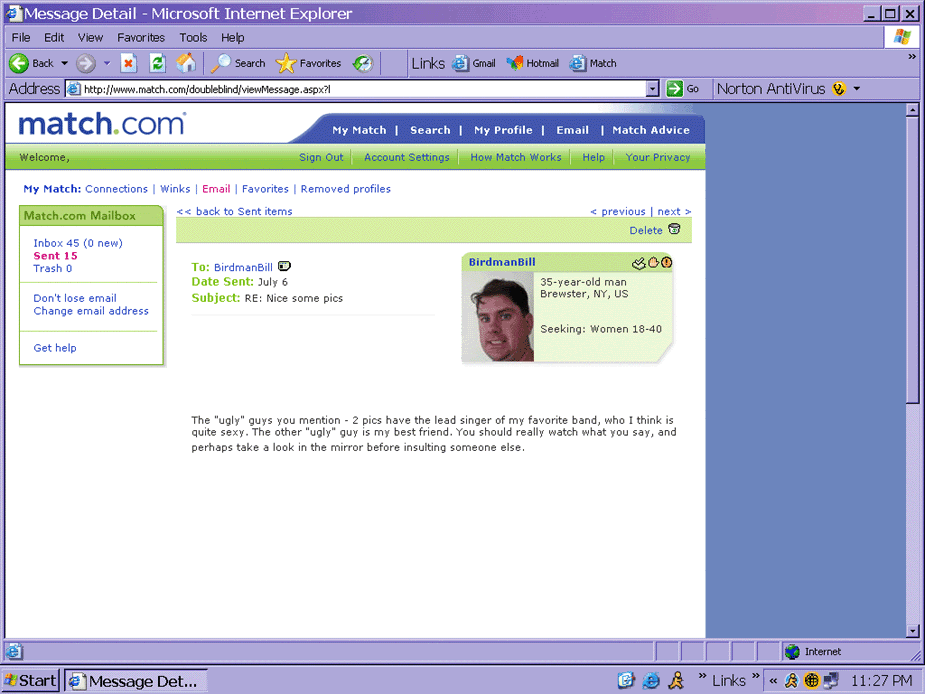Viewport: 925px width, 694px height.
Task: Launch AIM running man from quick launch
Action: point(677,680)
